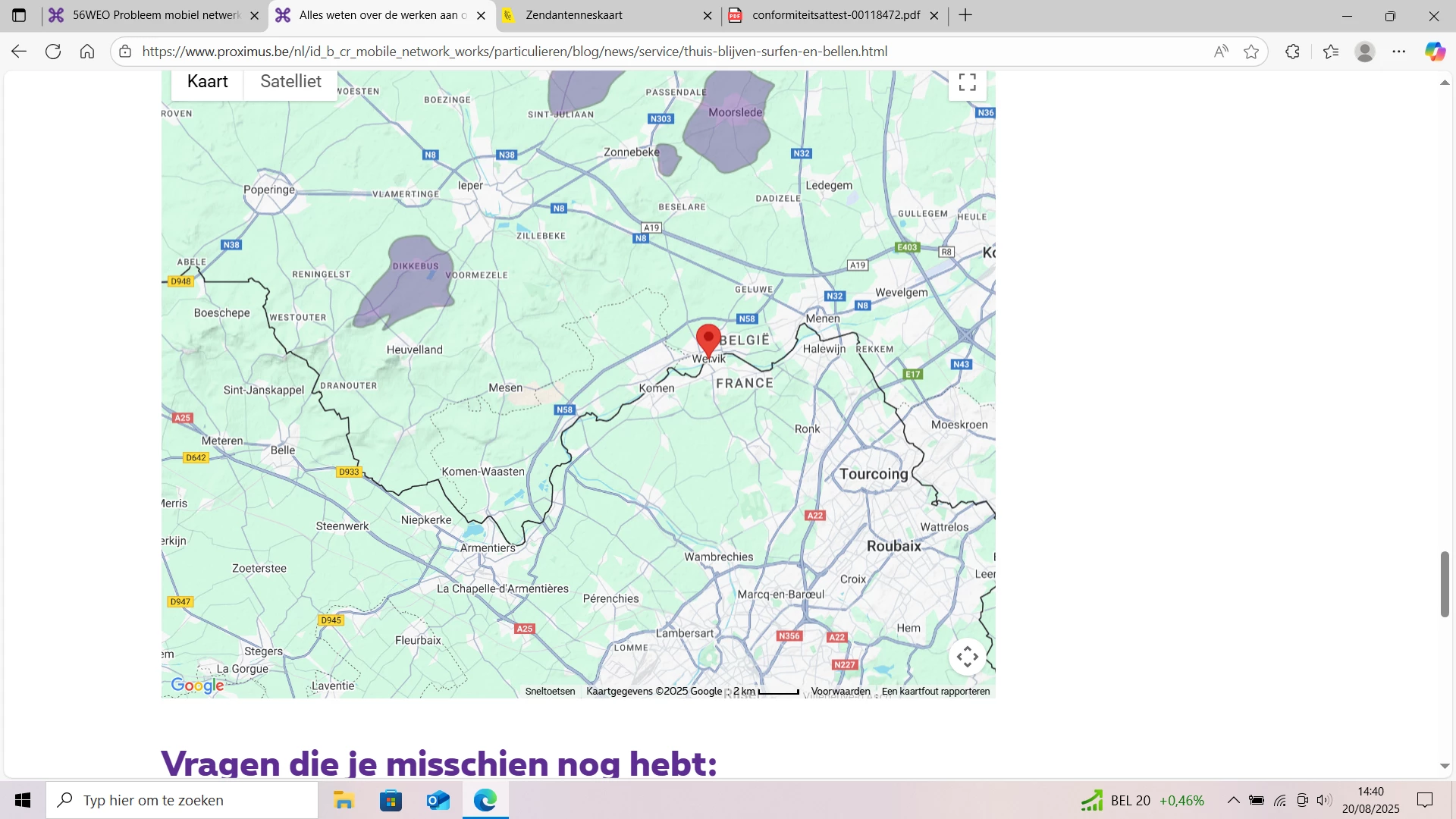
Task: Toggle the map fullscreen view button
Action: pyautogui.click(x=967, y=82)
